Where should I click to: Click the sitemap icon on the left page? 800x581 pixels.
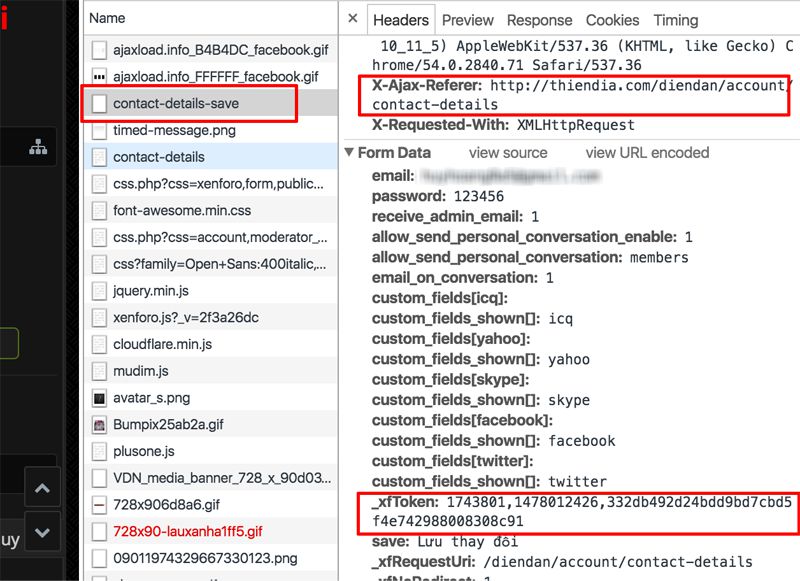39,147
